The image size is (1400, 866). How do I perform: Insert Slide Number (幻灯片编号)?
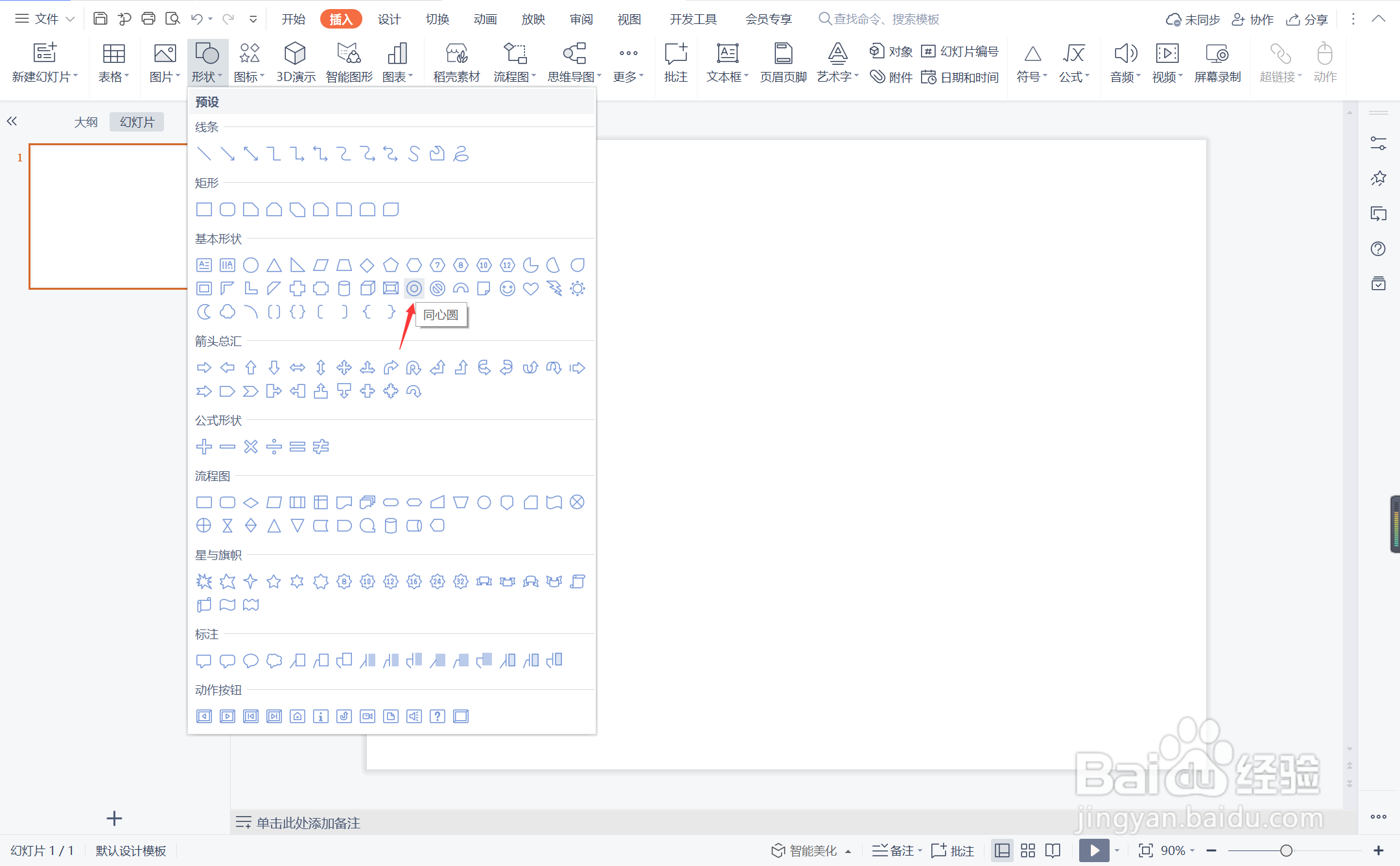point(960,51)
